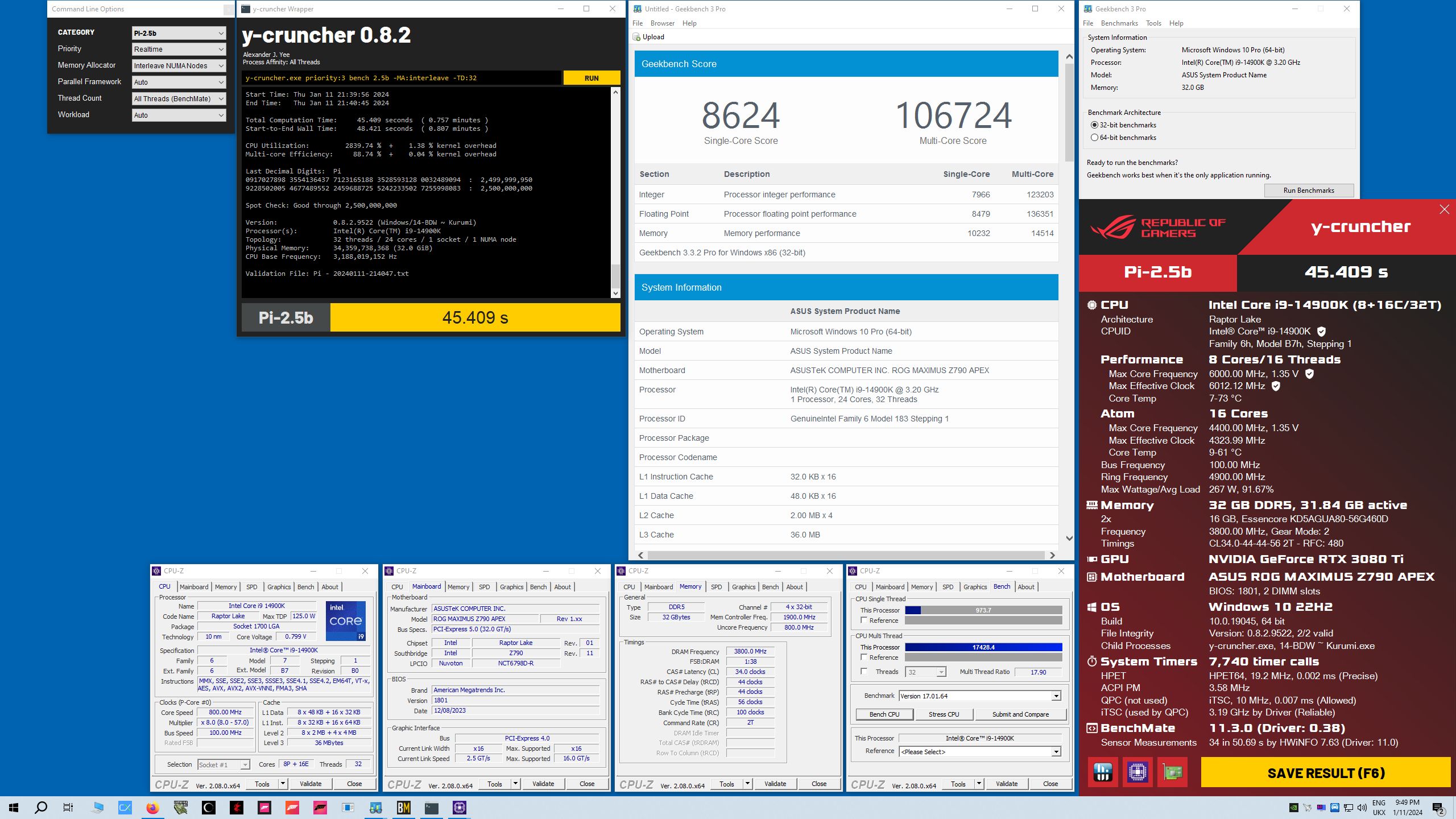This screenshot has height=819, width=1456.
Task: Open the orange Forza taskbar icon
Action: click(292, 808)
